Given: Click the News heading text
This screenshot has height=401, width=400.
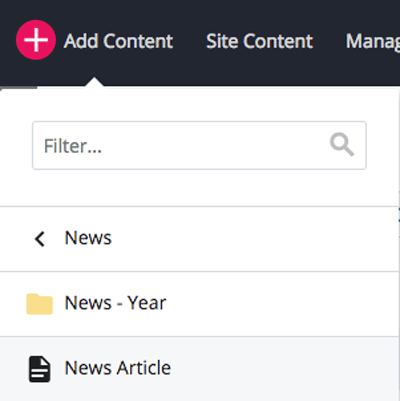Looking at the screenshot, I should tap(88, 238).
